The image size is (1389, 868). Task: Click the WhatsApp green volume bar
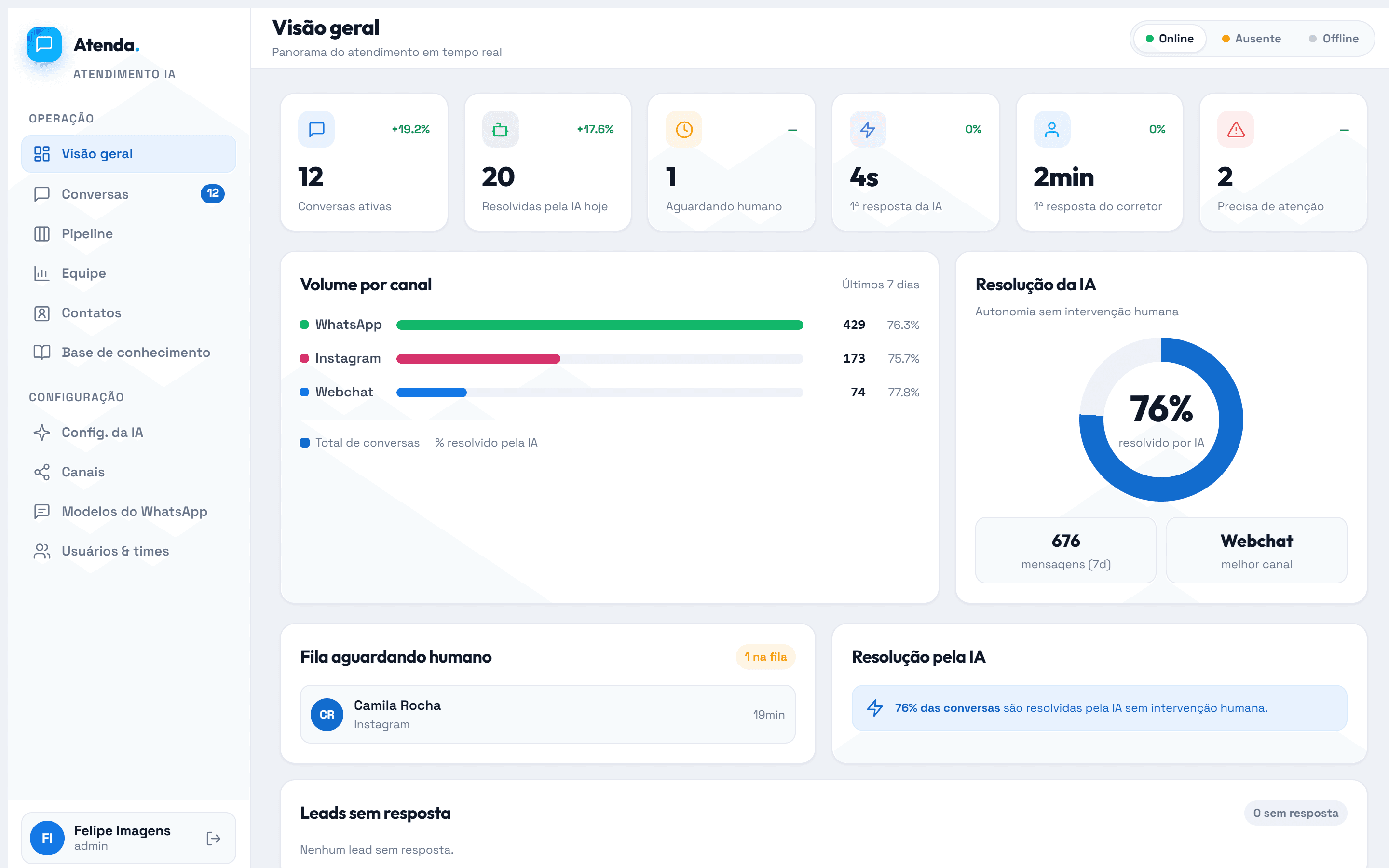(x=600, y=325)
